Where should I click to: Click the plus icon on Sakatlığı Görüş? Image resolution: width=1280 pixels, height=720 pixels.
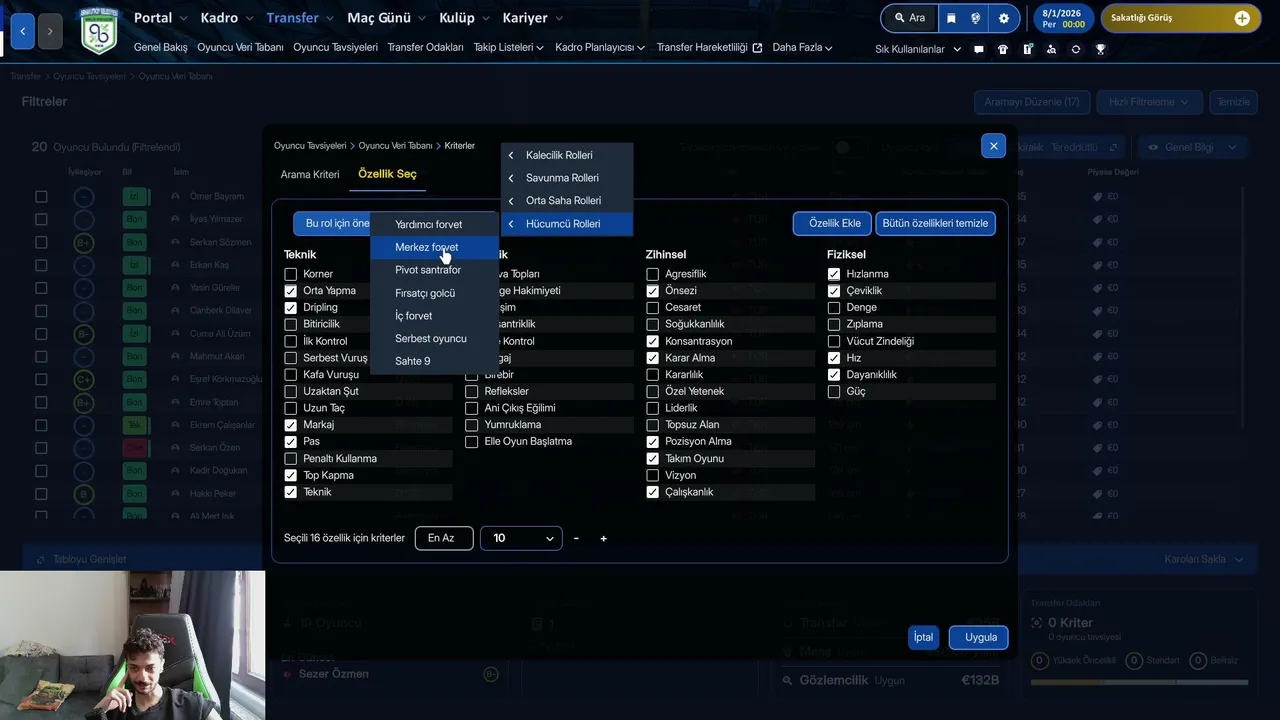[1242, 18]
